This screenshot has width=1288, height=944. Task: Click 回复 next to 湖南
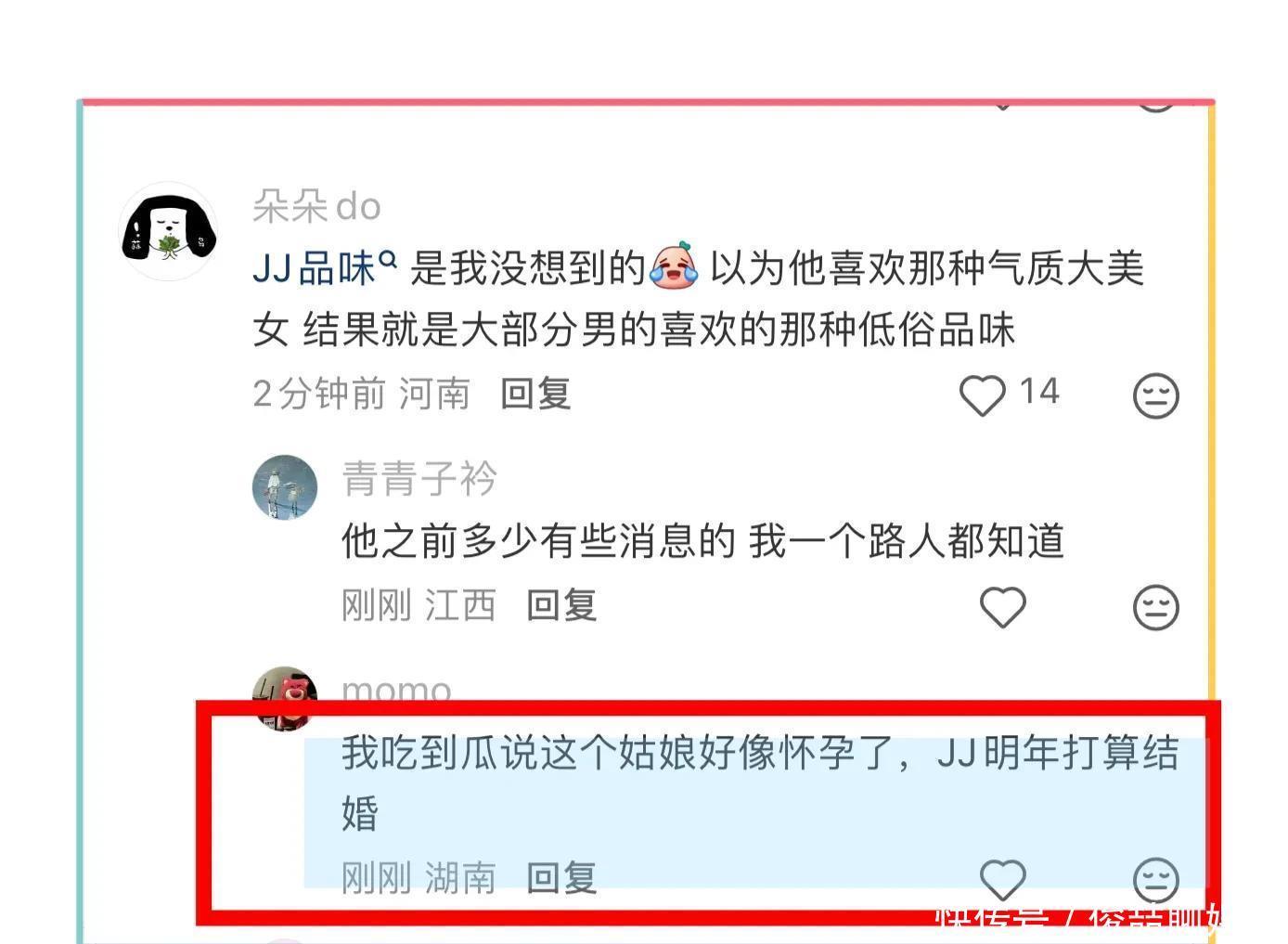point(561,877)
